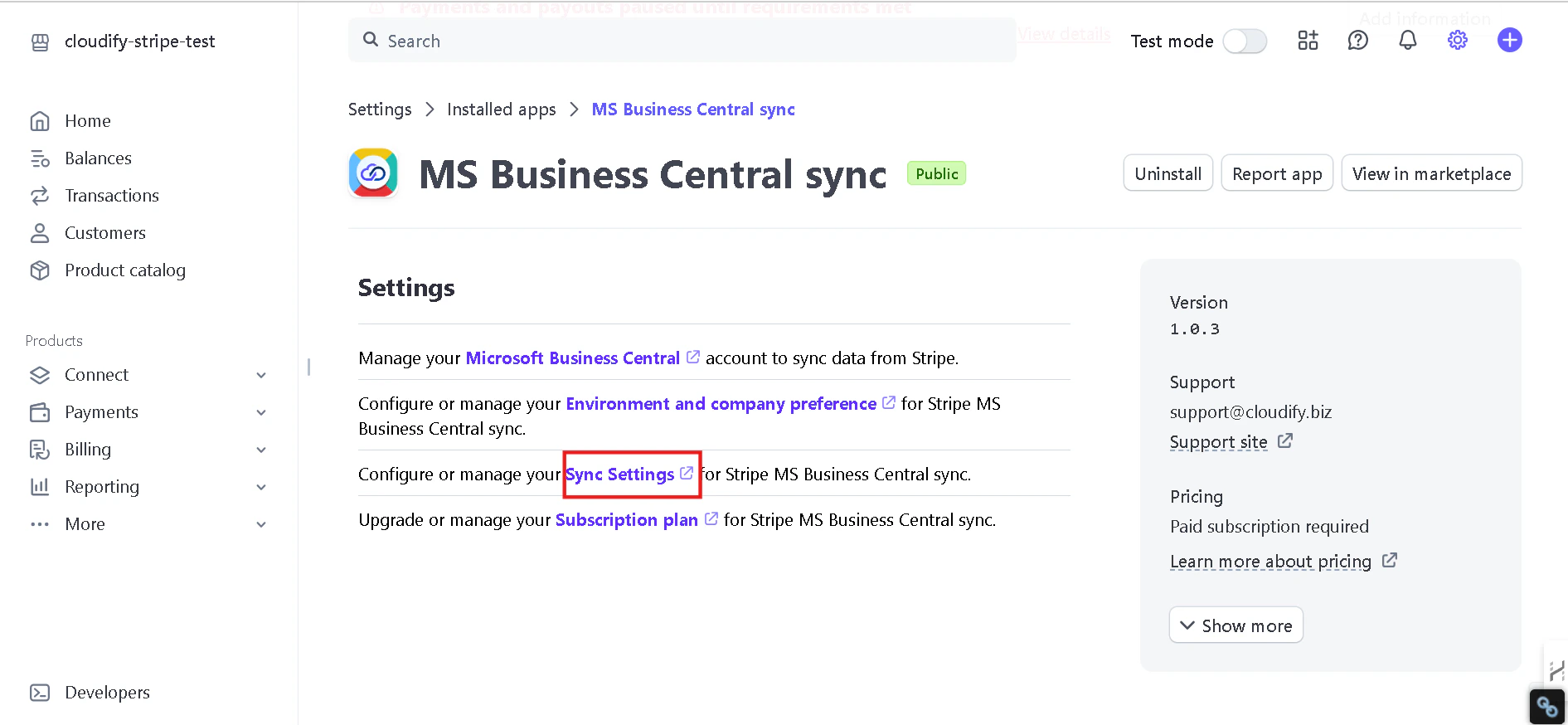Click the dark link widget in the corner

pos(1547,707)
